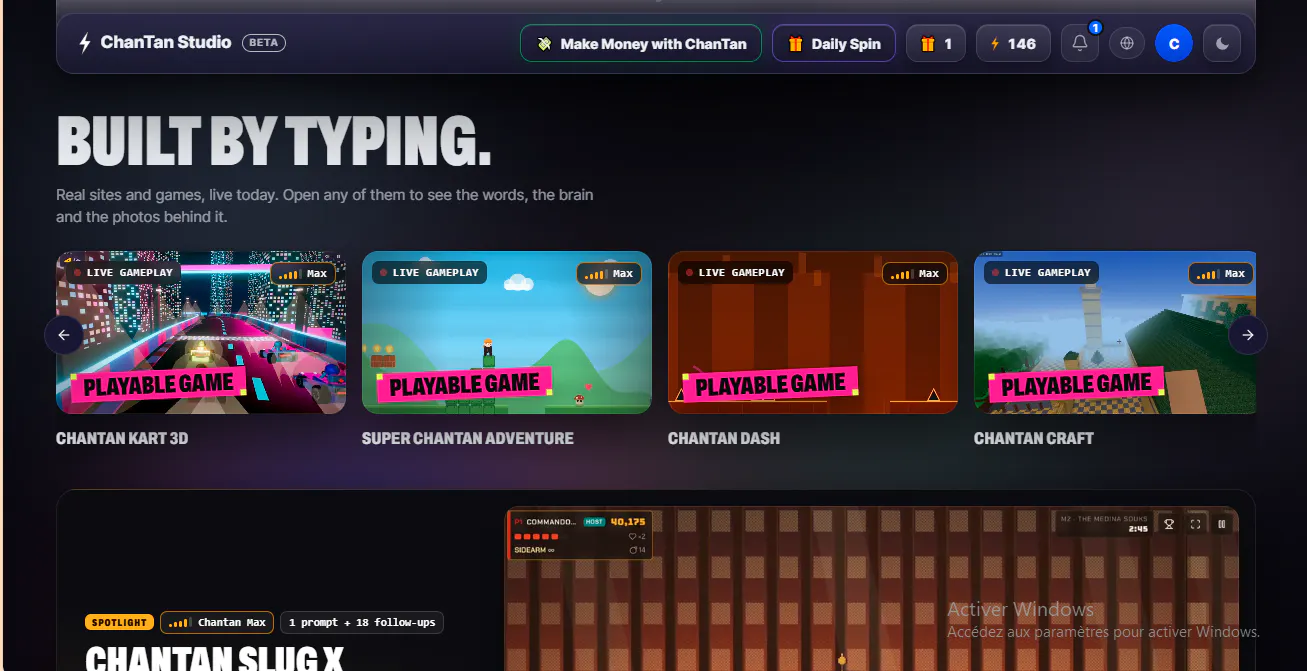Click the SUPER CHANTAN ADVENTURE title
The image size is (1307, 671).
468,438
